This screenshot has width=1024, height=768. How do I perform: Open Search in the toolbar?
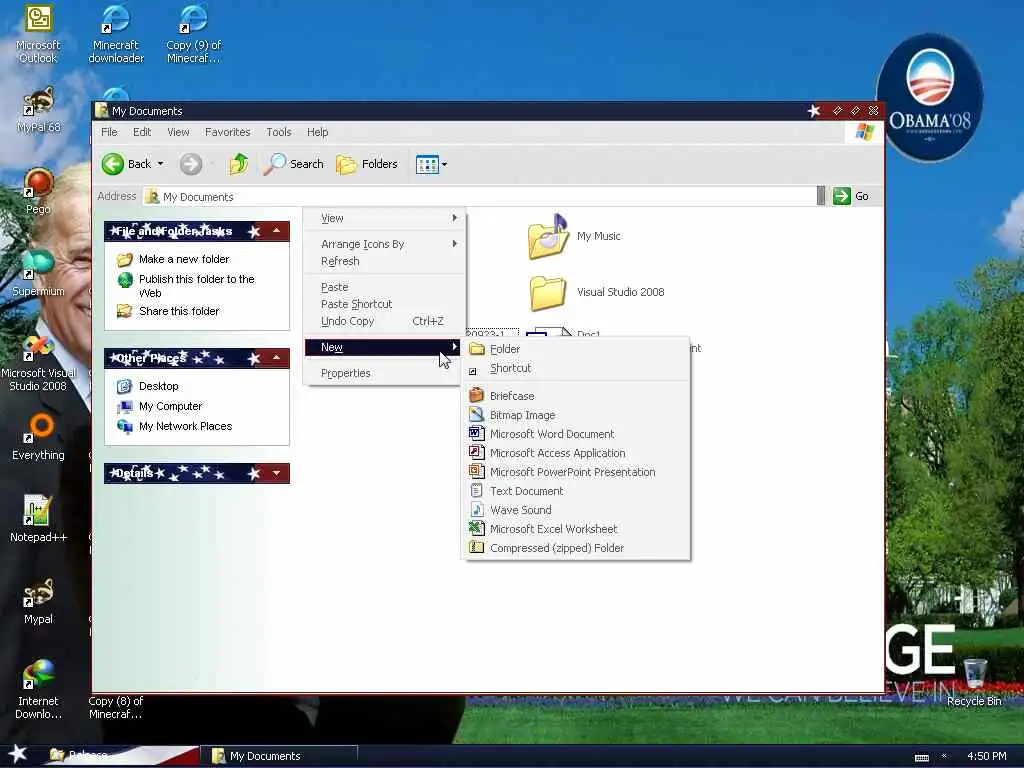[293, 164]
